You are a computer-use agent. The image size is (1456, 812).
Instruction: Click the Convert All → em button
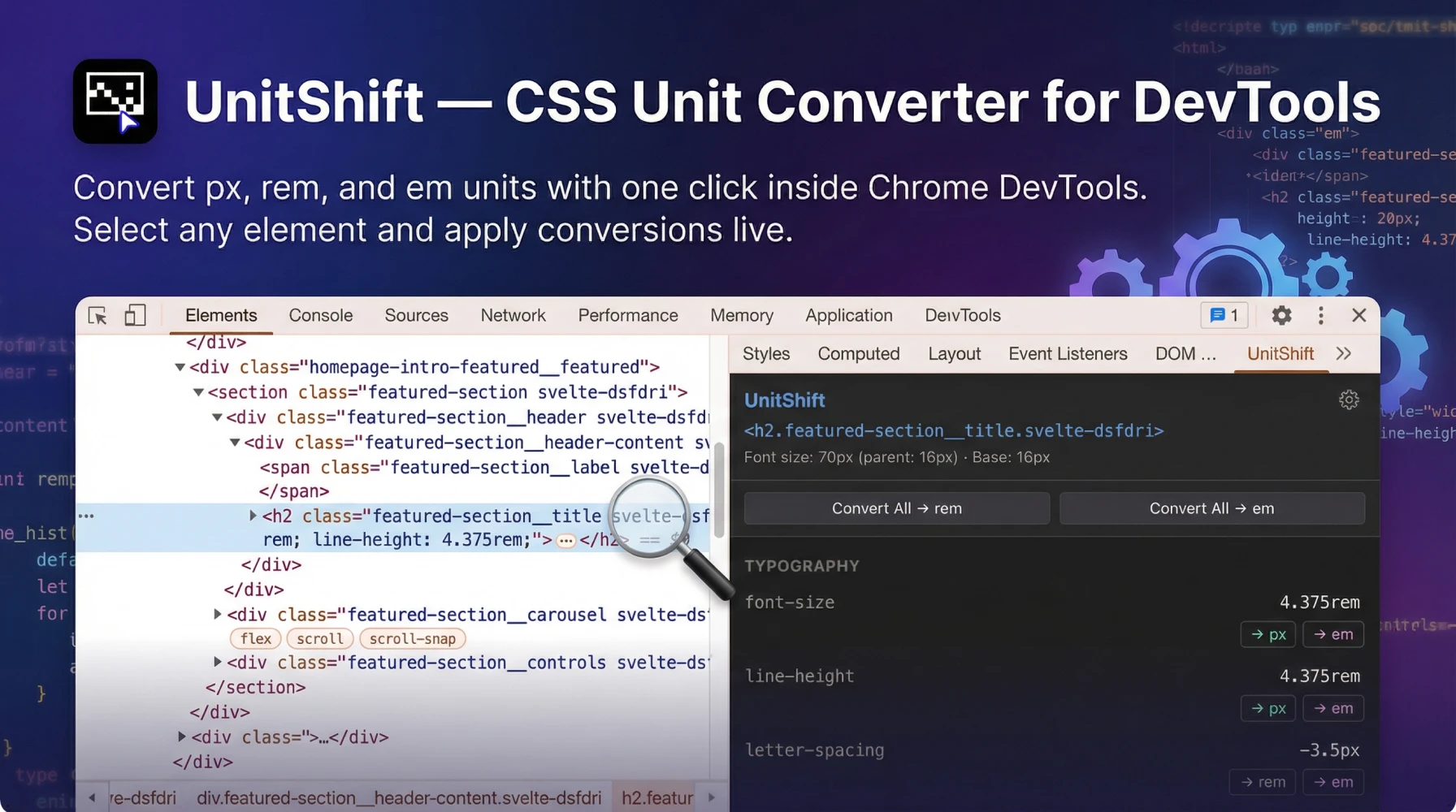click(x=1211, y=508)
